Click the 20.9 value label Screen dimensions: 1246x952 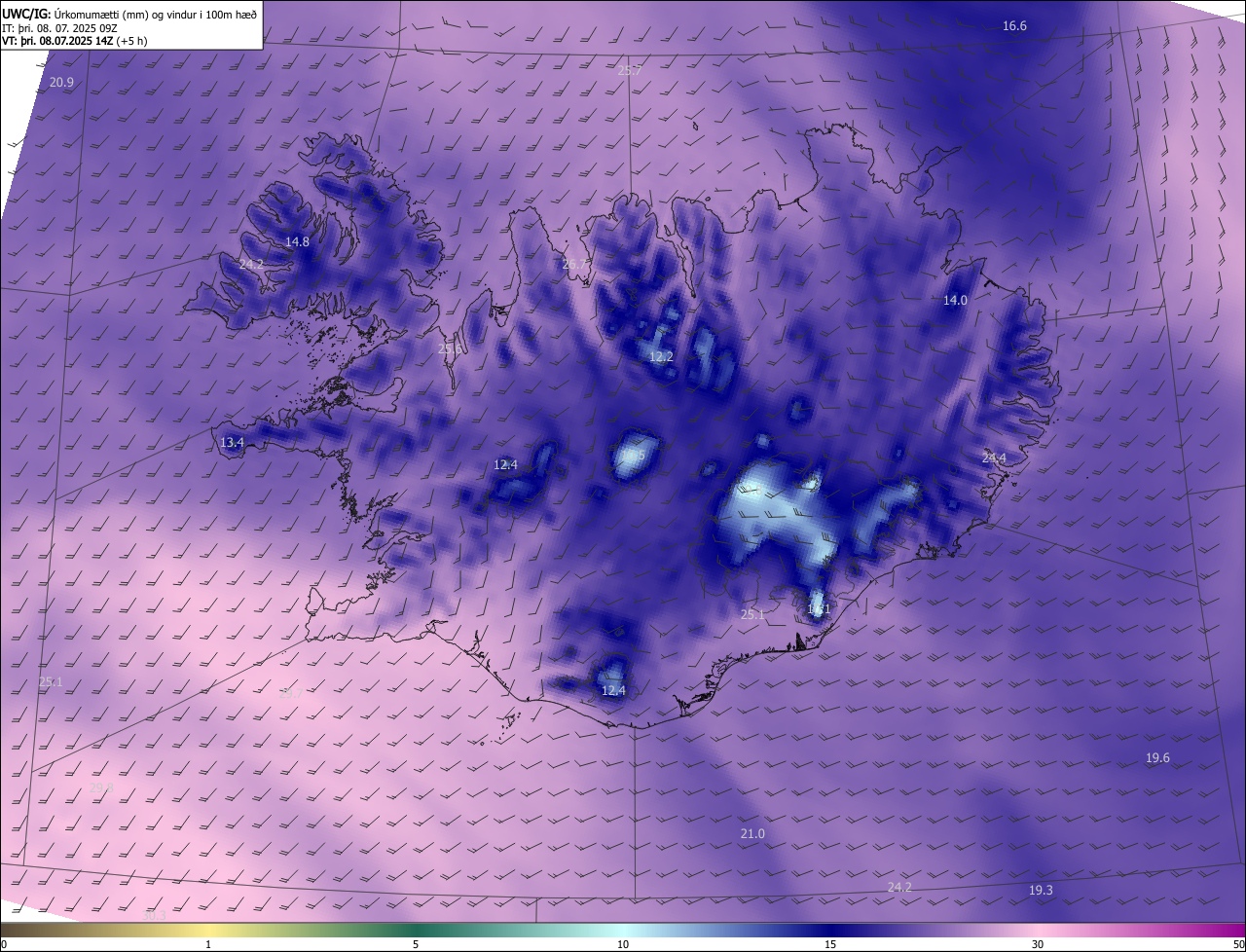click(x=61, y=83)
